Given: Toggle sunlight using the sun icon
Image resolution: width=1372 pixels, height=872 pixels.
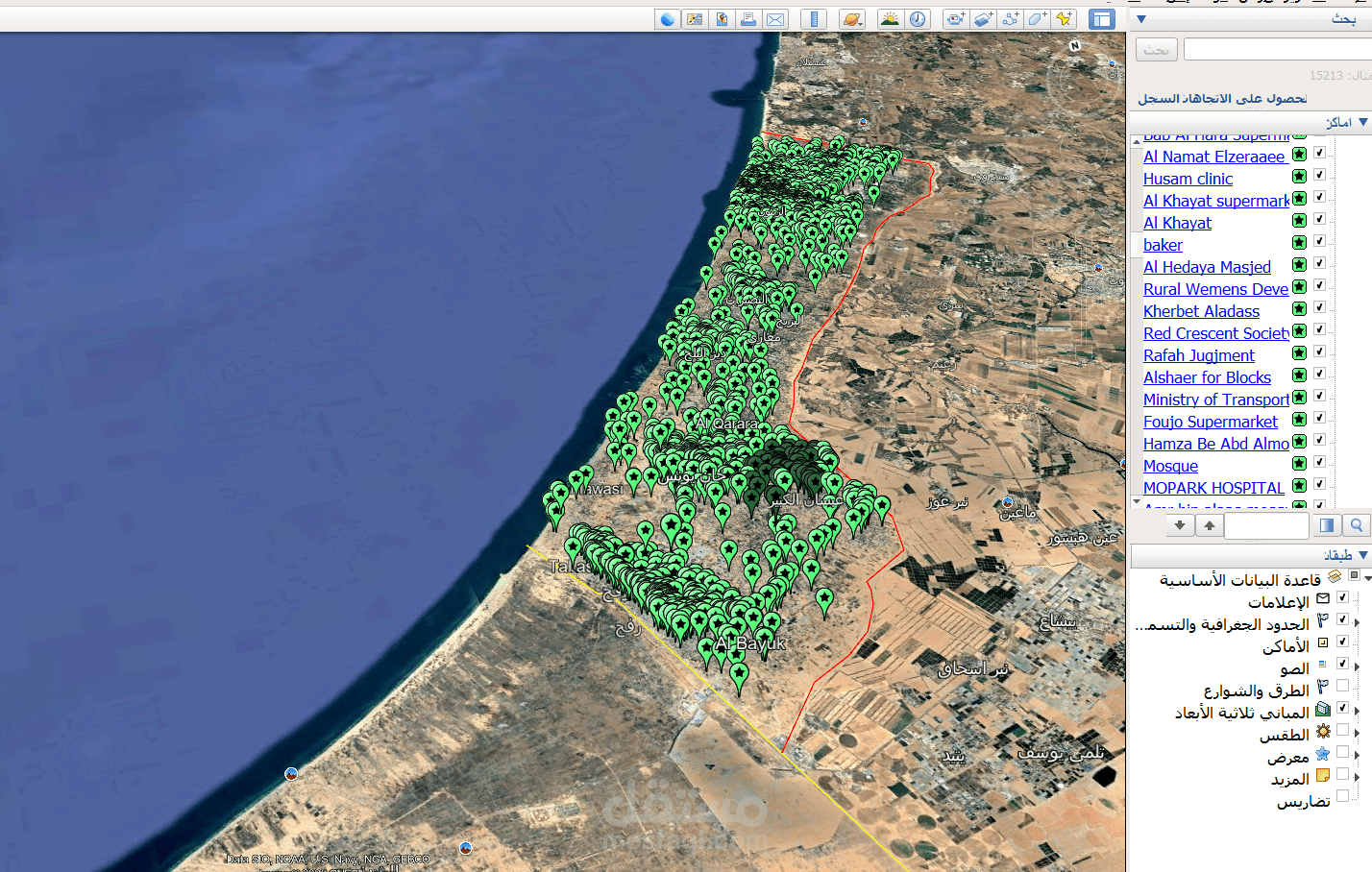Looking at the screenshot, I should (x=890, y=18).
